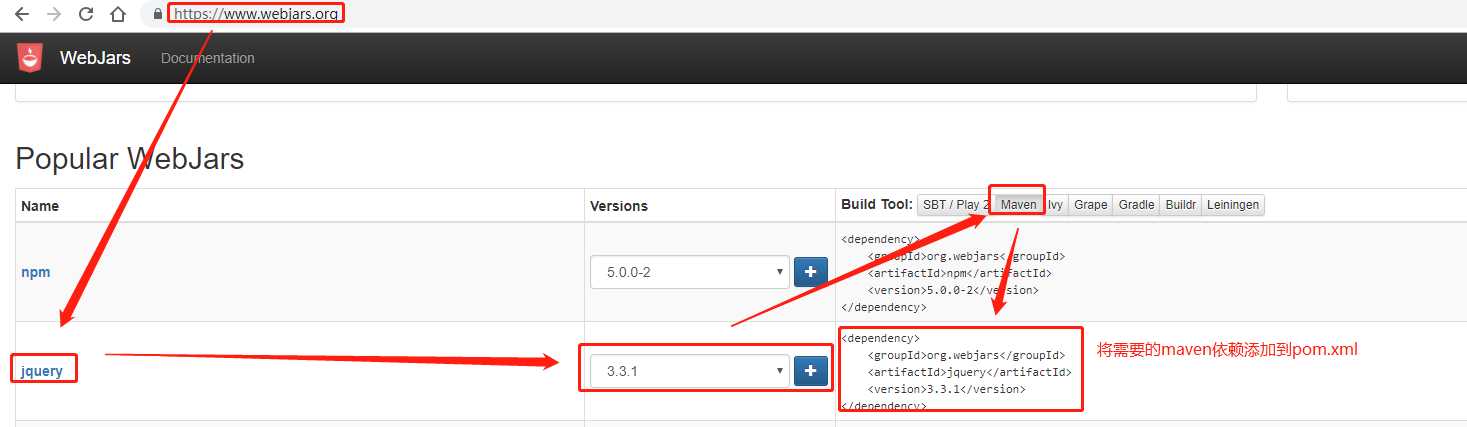
Task: Click the Versions column header
Action: (x=619, y=206)
